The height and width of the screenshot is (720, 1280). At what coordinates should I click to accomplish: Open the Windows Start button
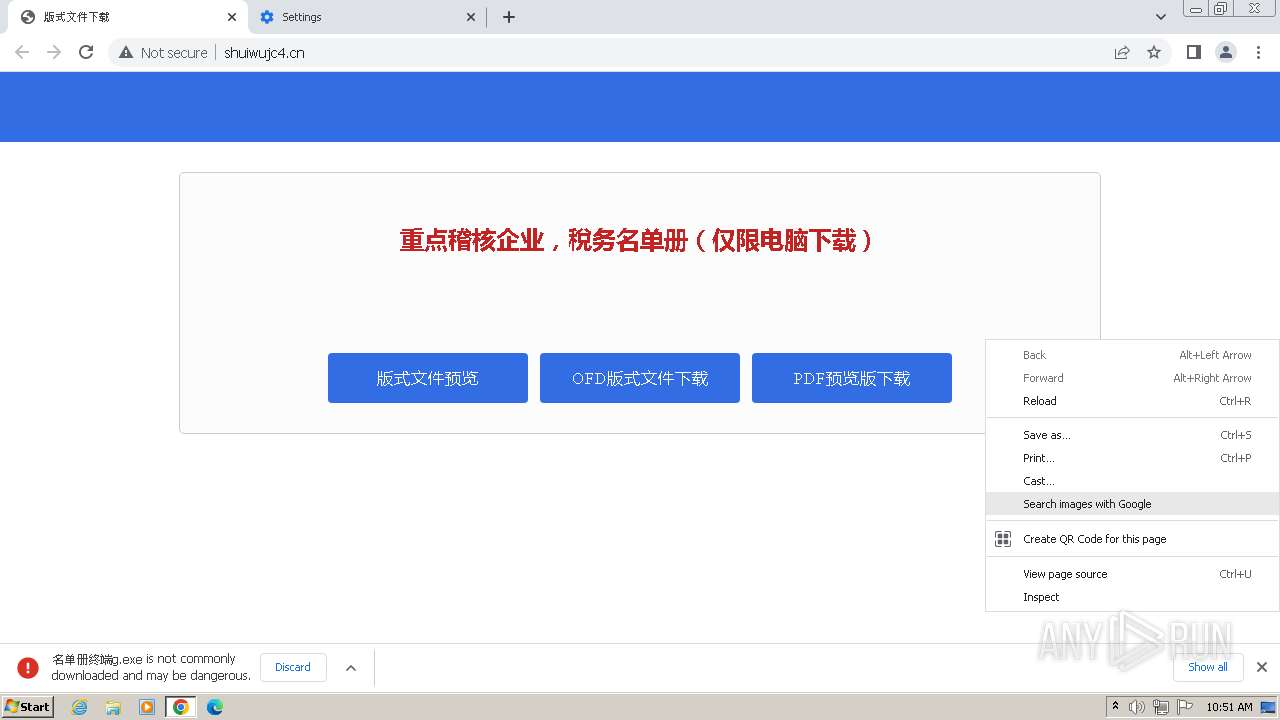pos(28,706)
